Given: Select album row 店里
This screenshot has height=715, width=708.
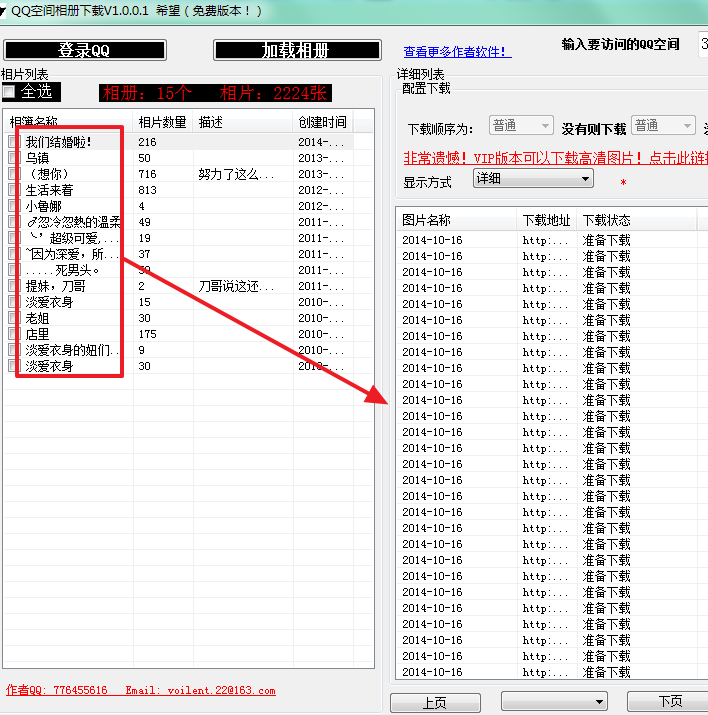Looking at the screenshot, I should click(181, 334).
